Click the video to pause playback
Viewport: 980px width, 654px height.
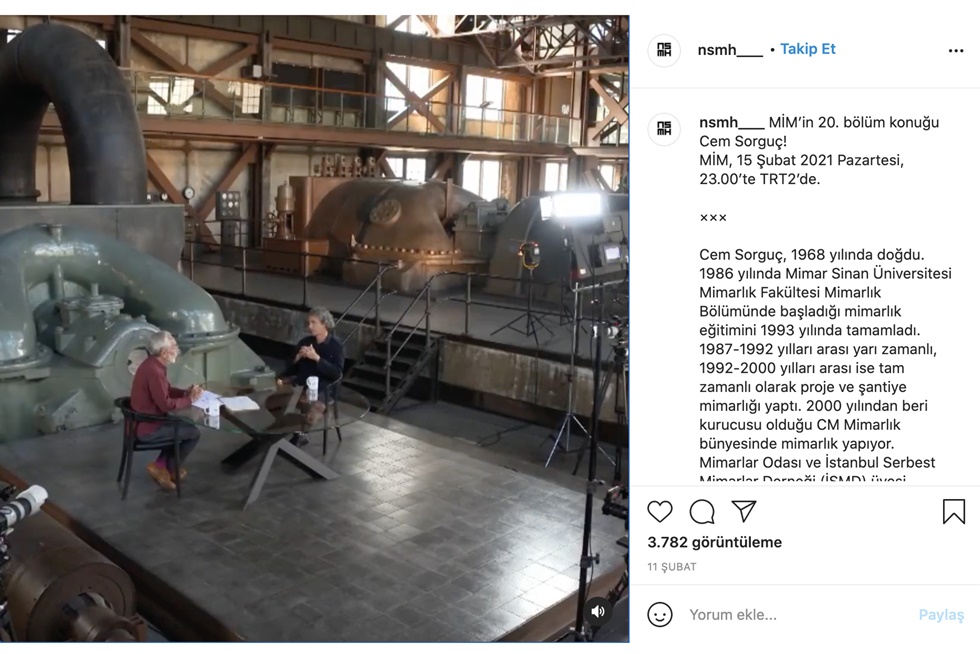pos(314,328)
